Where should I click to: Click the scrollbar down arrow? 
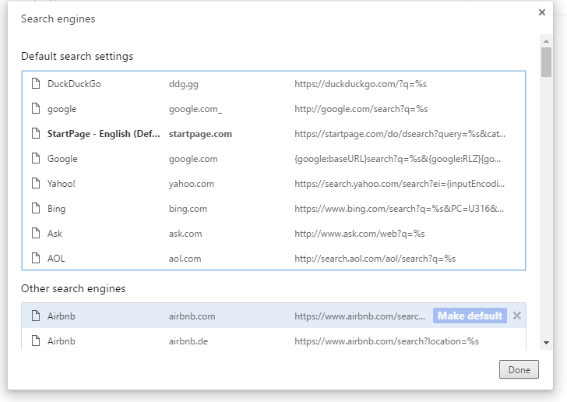546,342
